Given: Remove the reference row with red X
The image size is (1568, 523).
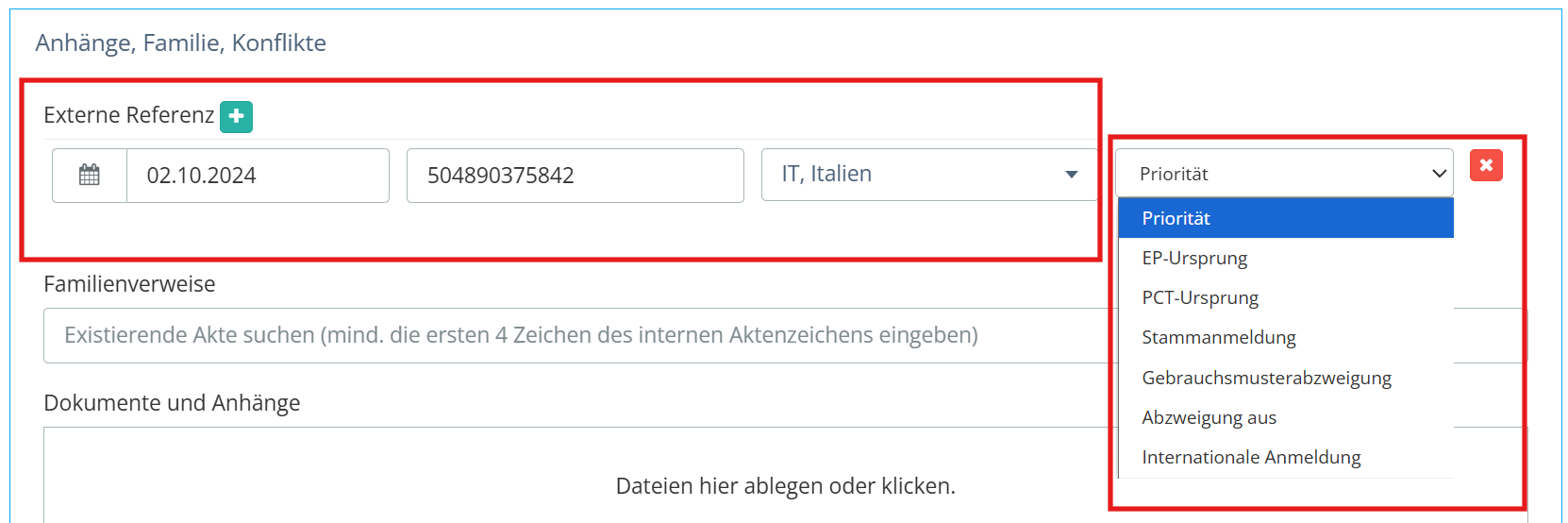Looking at the screenshot, I should [1486, 165].
